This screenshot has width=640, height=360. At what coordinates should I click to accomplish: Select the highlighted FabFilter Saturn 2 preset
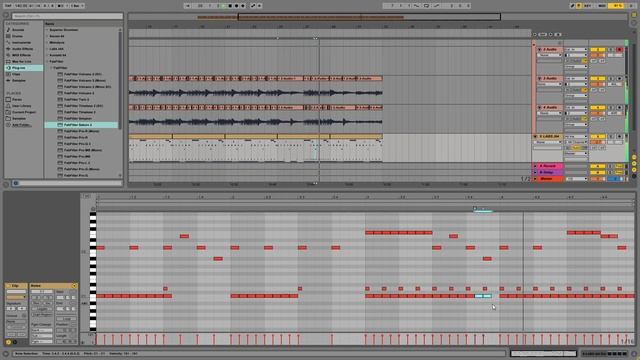pyautogui.click(x=81, y=125)
